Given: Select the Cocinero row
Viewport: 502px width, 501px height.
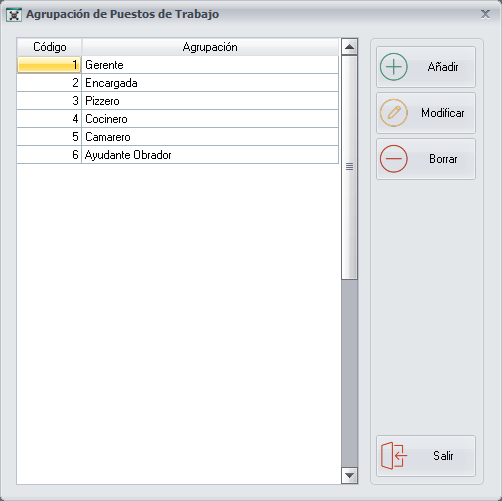Looking at the screenshot, I should (x=178, y=119).
